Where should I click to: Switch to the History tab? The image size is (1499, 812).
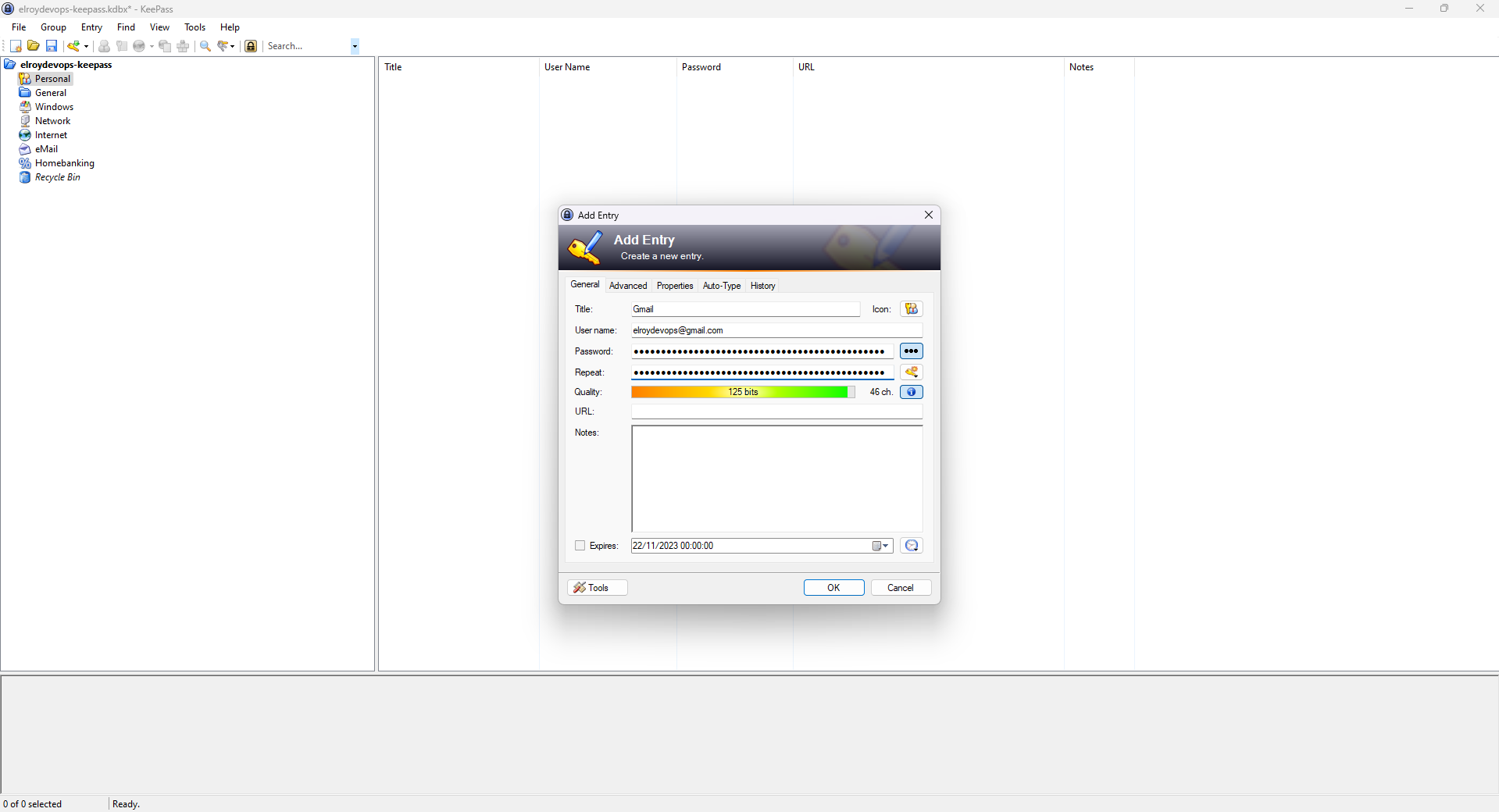pyautogui.click(x=763, y=286)
